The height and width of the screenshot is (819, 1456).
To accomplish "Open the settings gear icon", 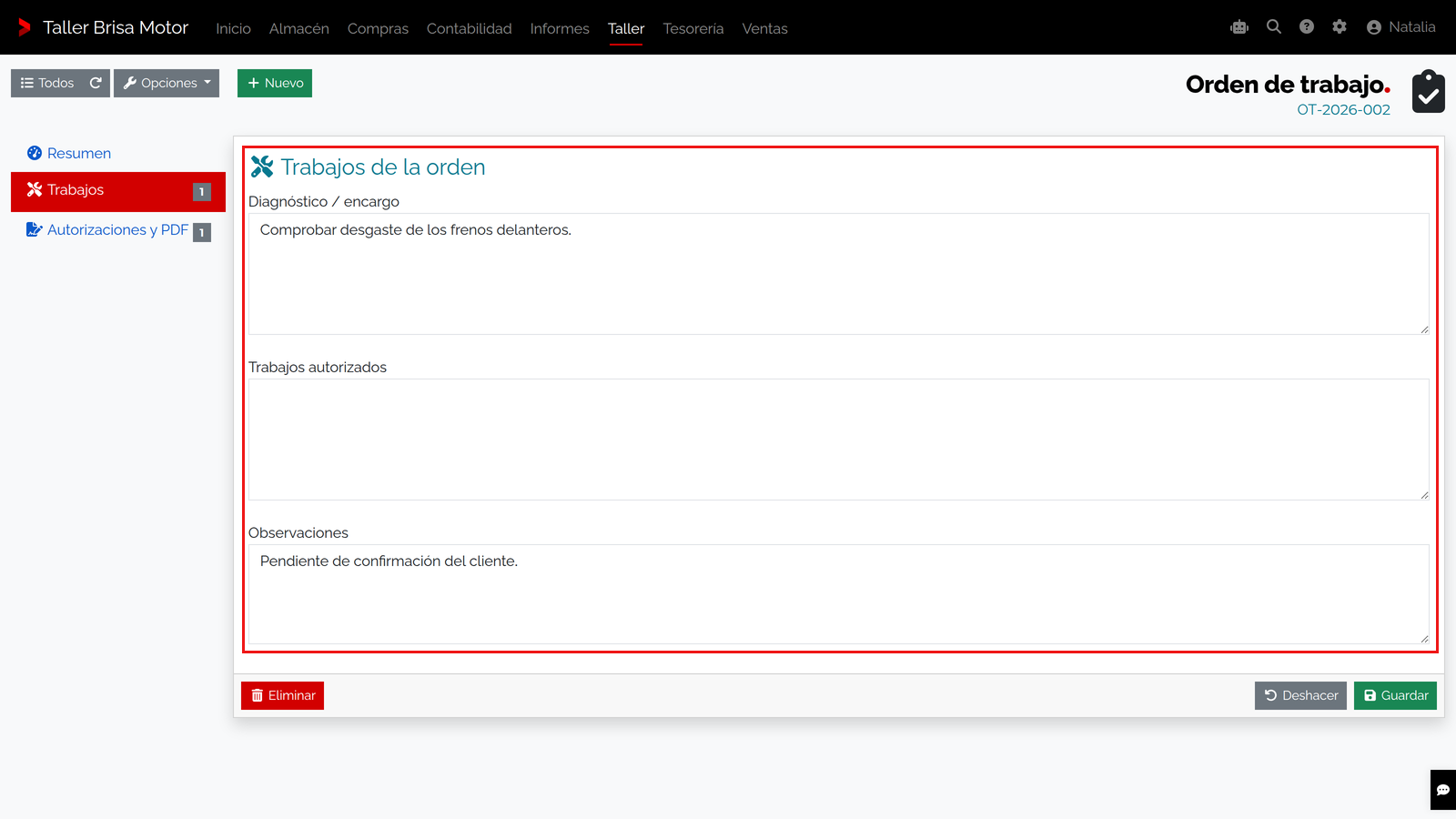I will (1340, 27).
